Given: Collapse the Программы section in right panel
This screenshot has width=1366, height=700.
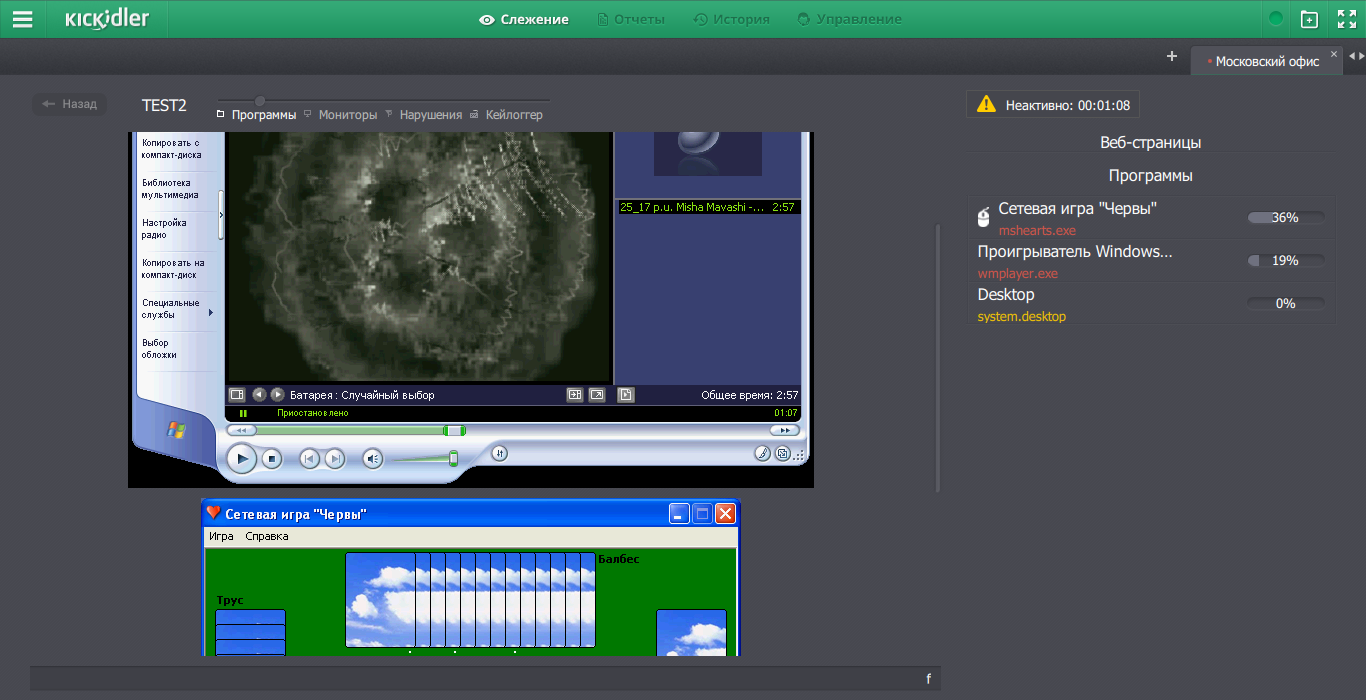Looking at the screenshot, I should [1150, 175].
